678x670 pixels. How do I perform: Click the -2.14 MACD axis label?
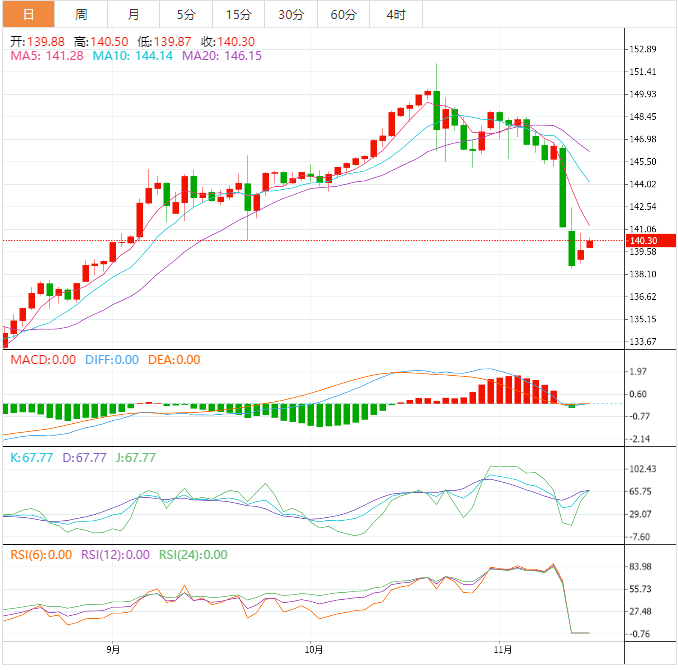[x=640, y=439]
